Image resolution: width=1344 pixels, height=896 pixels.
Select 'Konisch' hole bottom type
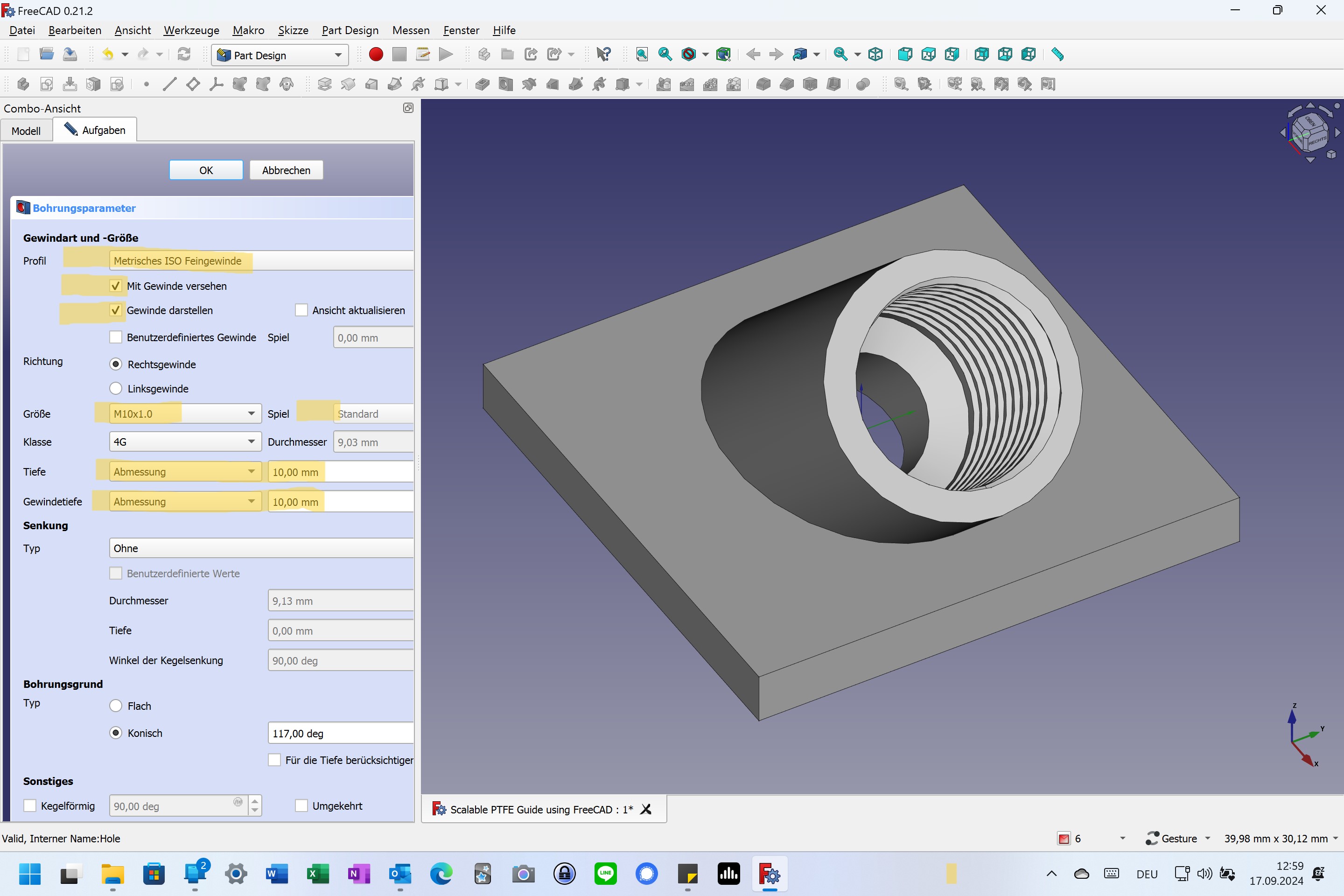point(115,733)
